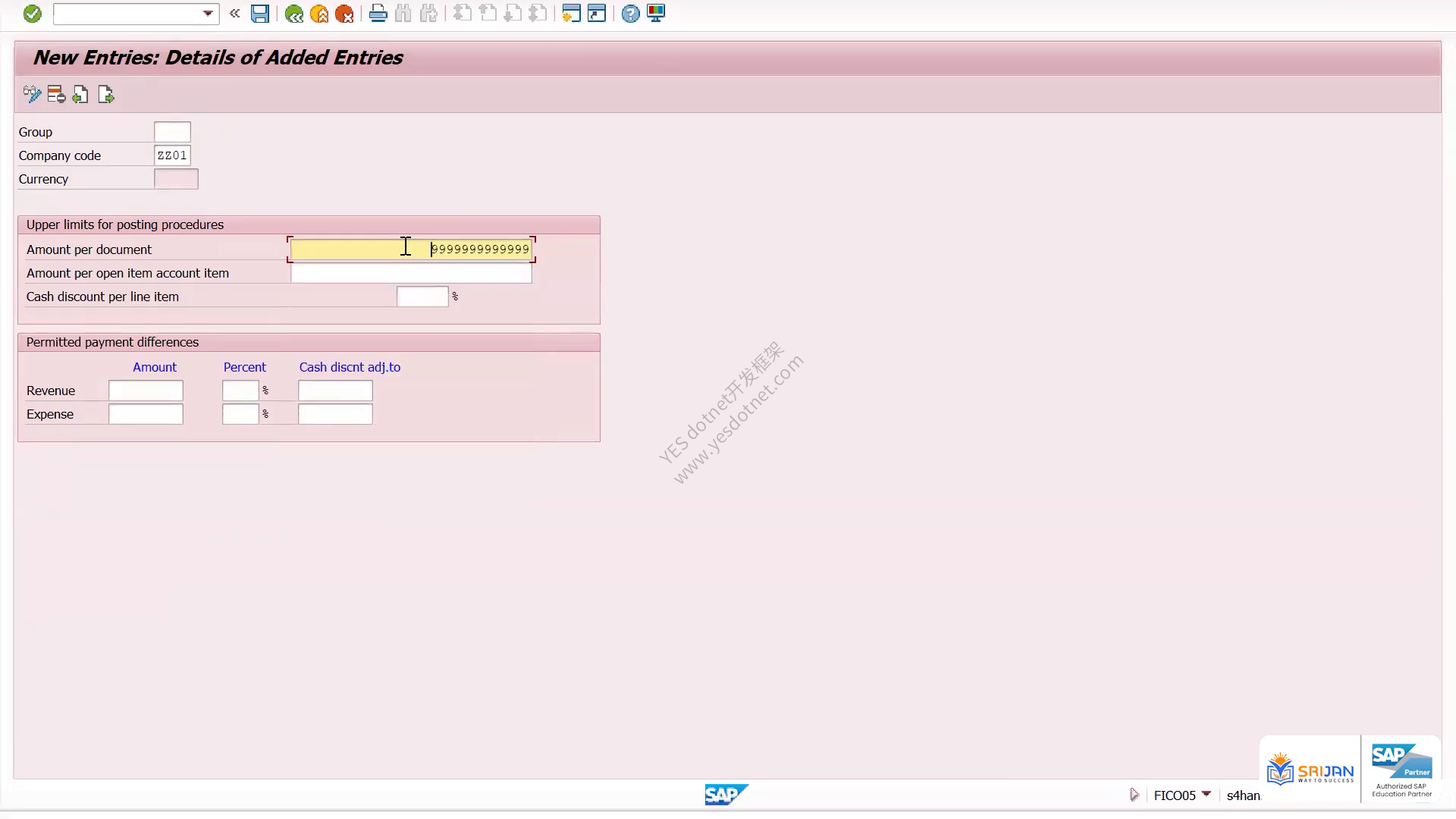Screen dimensions: 1456x819
Task: Click the Revenue Percent field
Action: coord(240,391)
